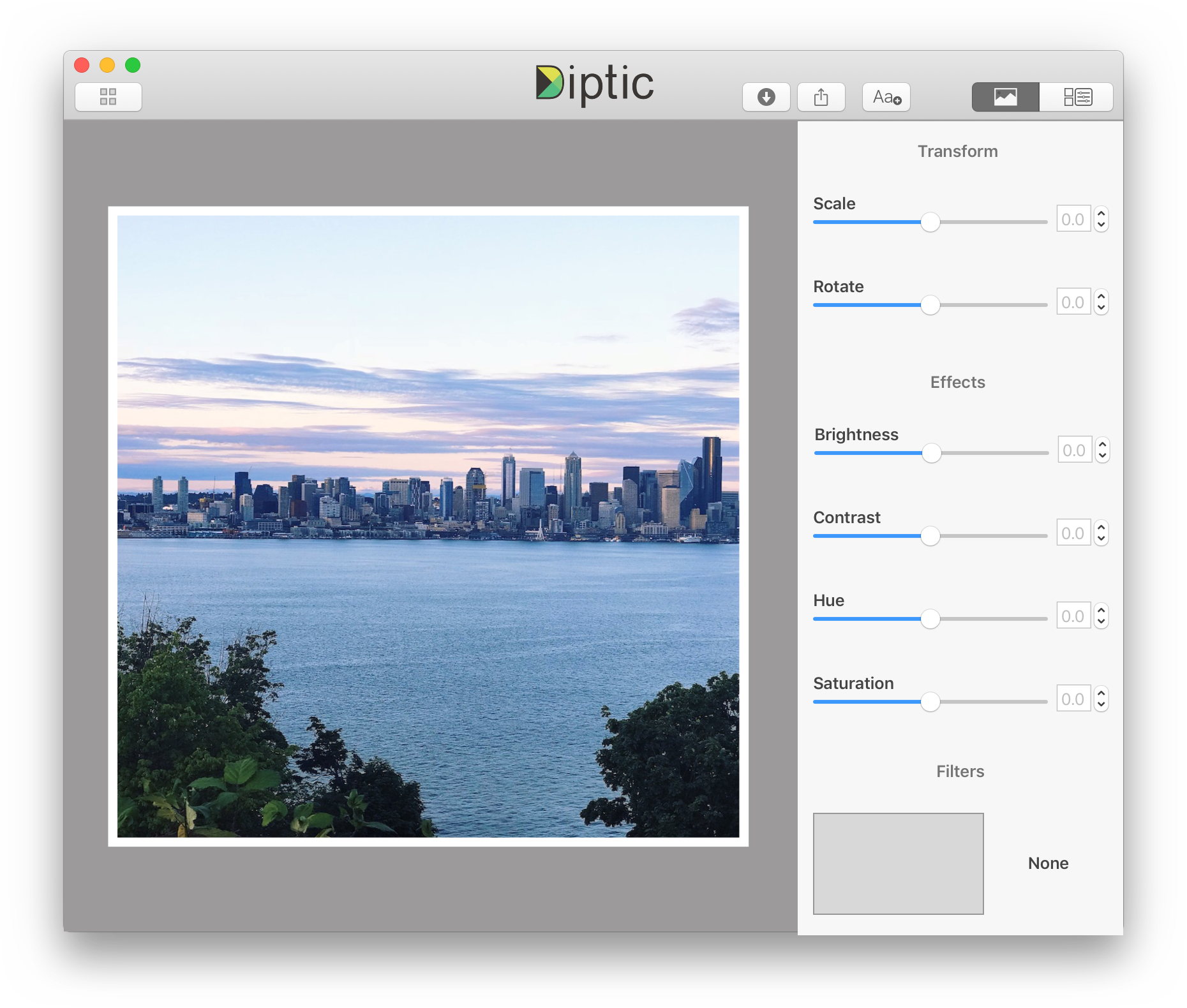Focus the Hue value field

pyautogui.click(x=1073, y=616)
